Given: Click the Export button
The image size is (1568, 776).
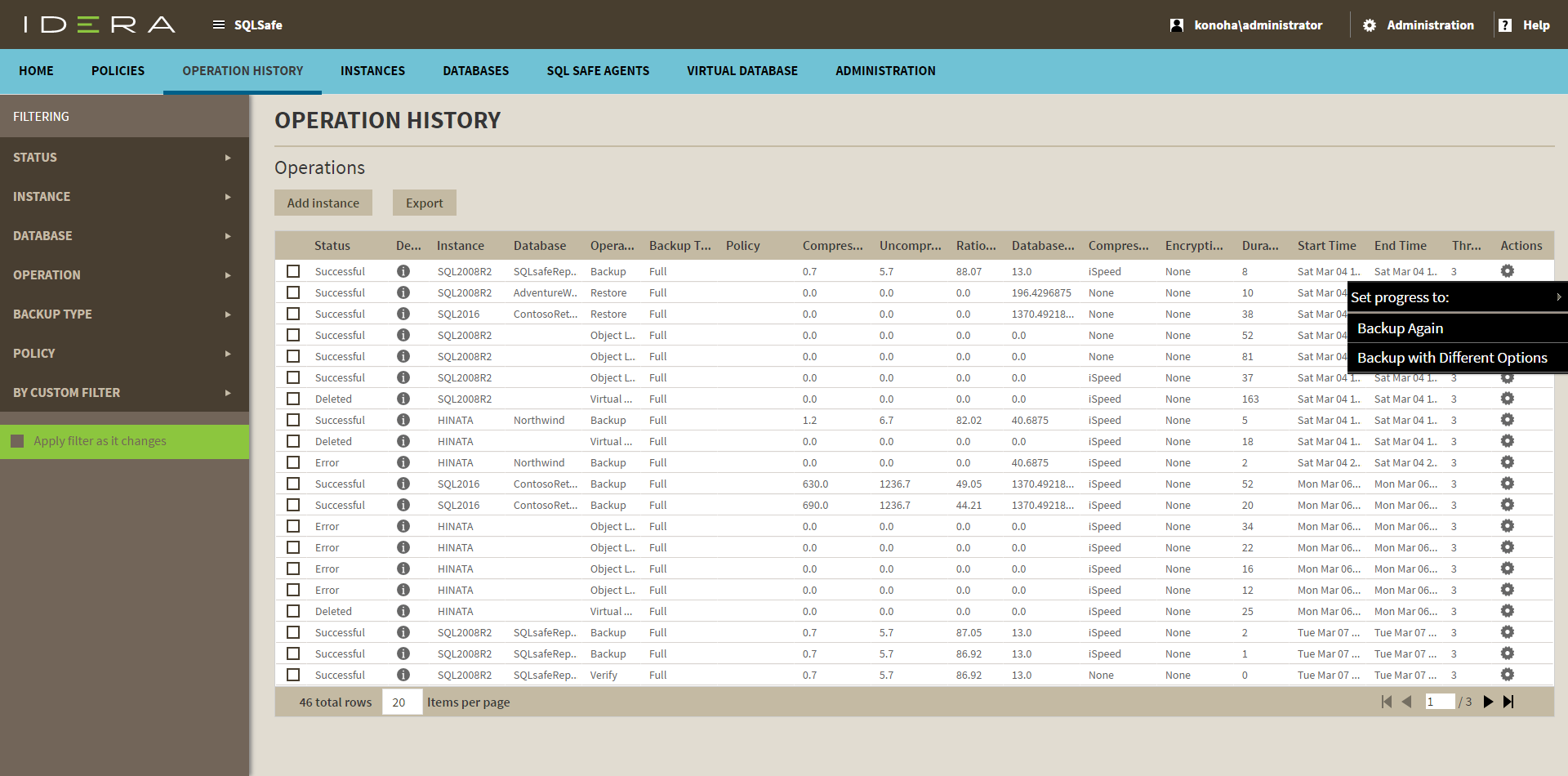Looking at the screenshot, I should [x=425, y=203].
